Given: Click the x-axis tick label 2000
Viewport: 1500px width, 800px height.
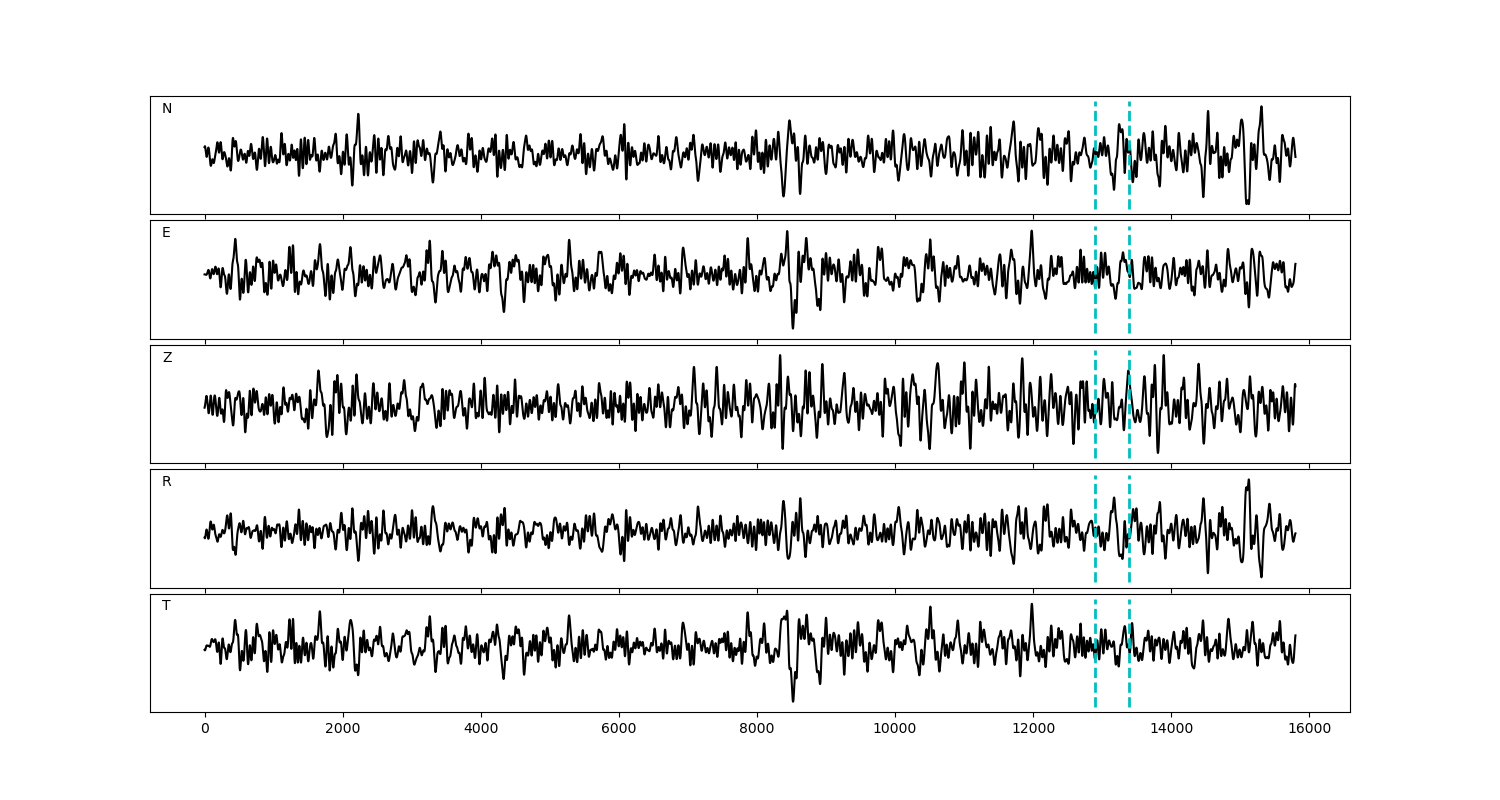Looking at the screenshot, I should [x=343, y=730].
